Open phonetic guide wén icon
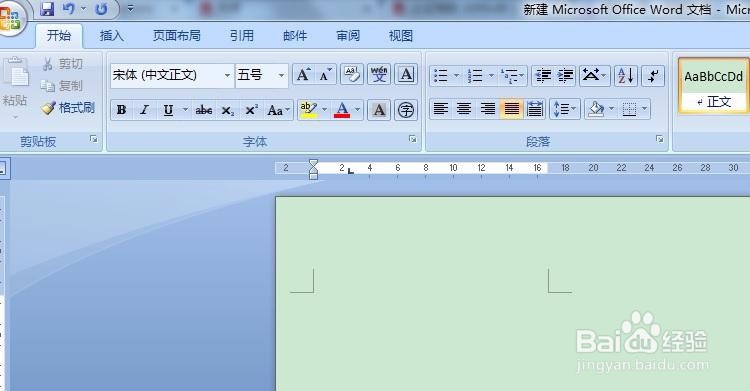The image size is (750, 391). pos(379,75)
